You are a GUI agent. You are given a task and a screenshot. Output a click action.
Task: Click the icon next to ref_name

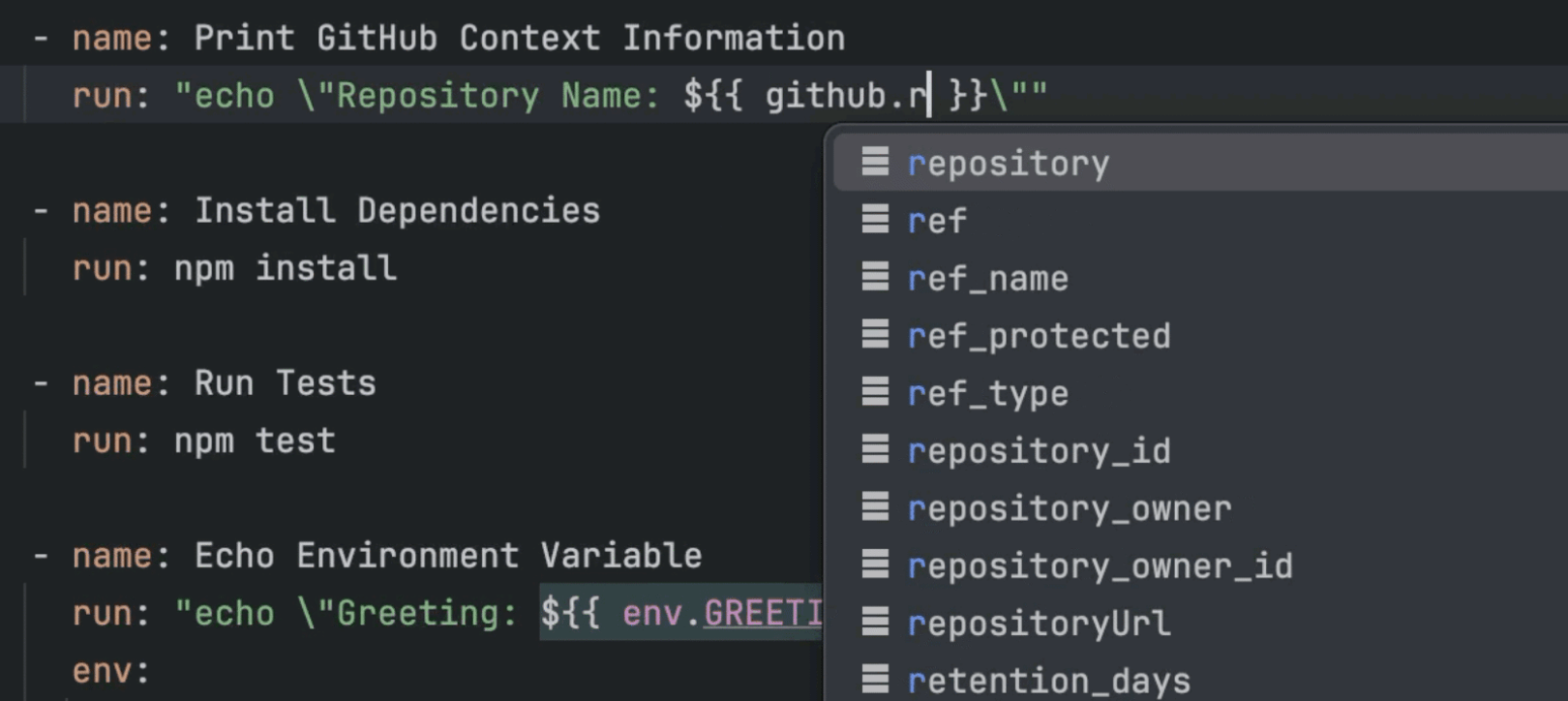(x=875, y=278)
